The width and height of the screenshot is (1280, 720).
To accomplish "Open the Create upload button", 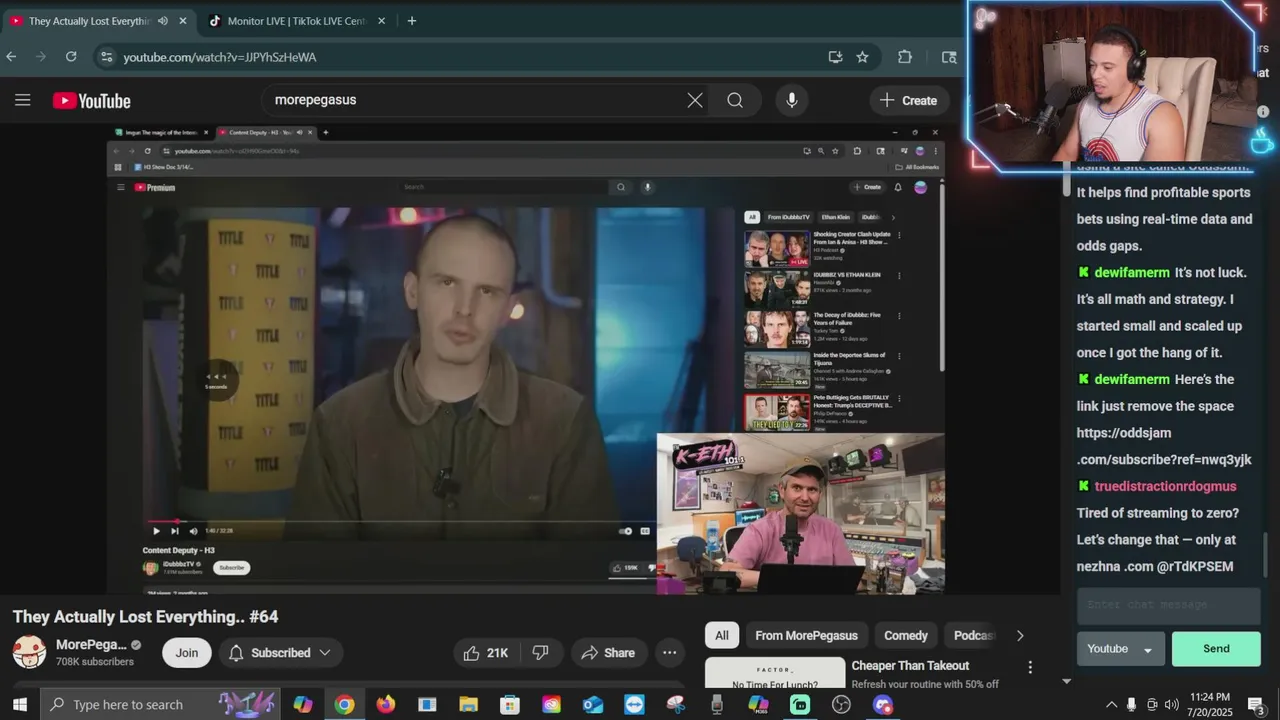I will click(x=909, y=100).
